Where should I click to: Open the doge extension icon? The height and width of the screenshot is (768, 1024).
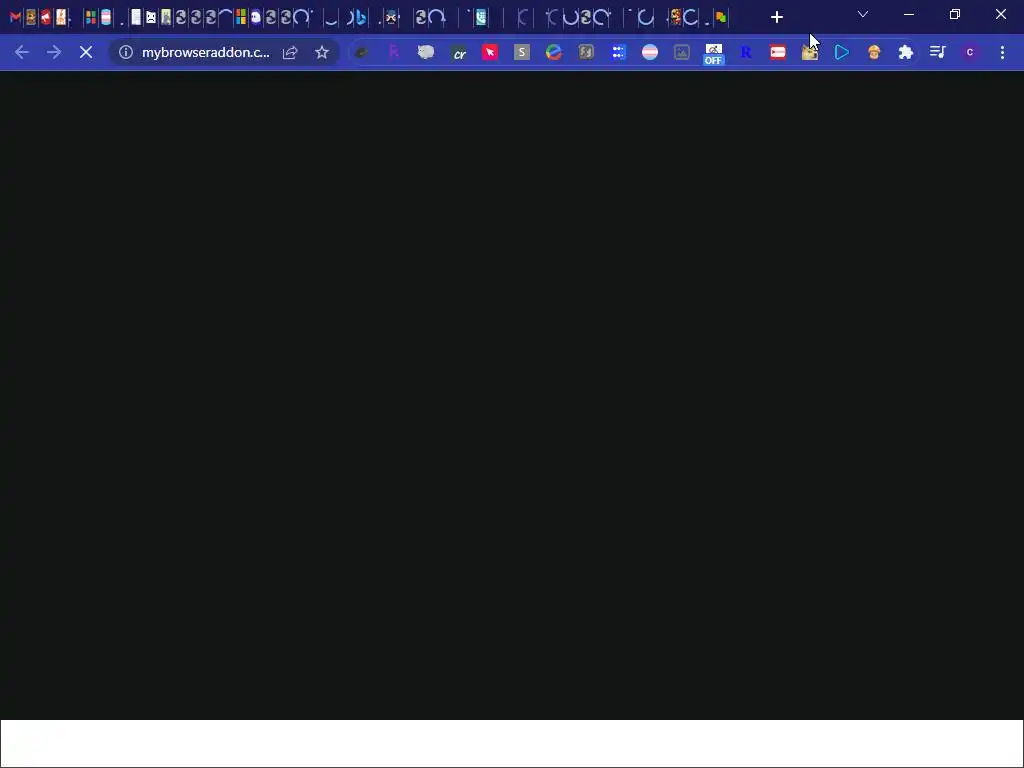tap(810, 52)
